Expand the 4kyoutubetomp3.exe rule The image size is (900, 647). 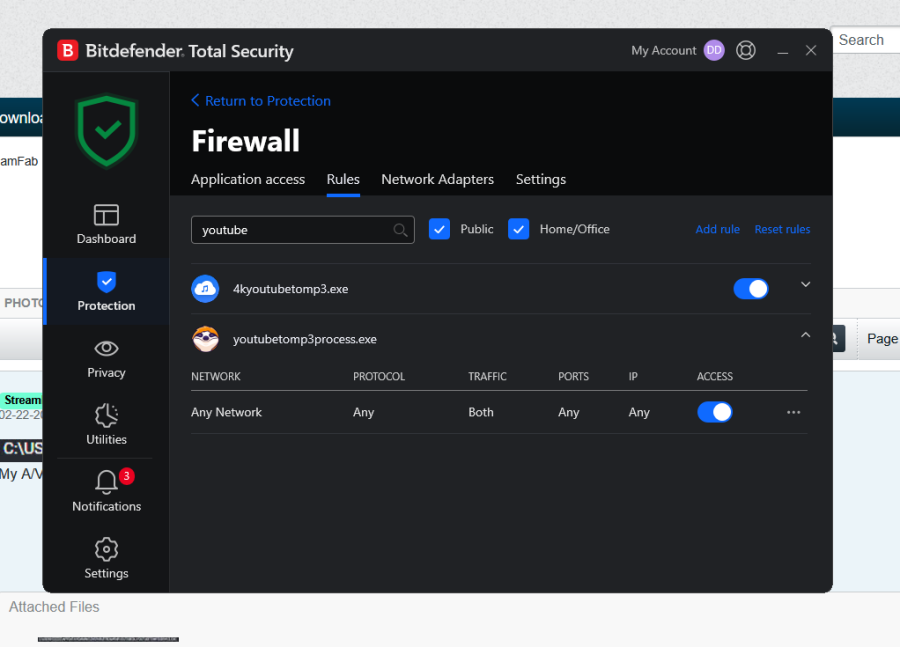coord(806,285)
